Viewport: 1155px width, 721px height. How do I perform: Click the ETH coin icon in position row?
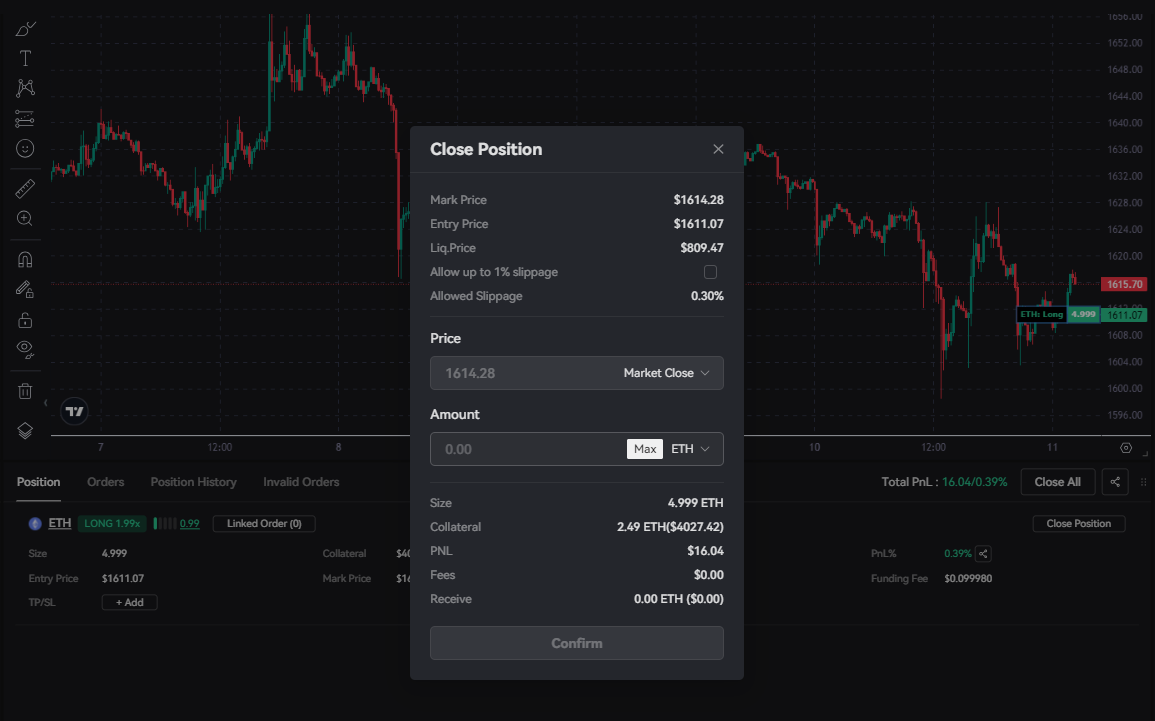[x=35, y=524]
